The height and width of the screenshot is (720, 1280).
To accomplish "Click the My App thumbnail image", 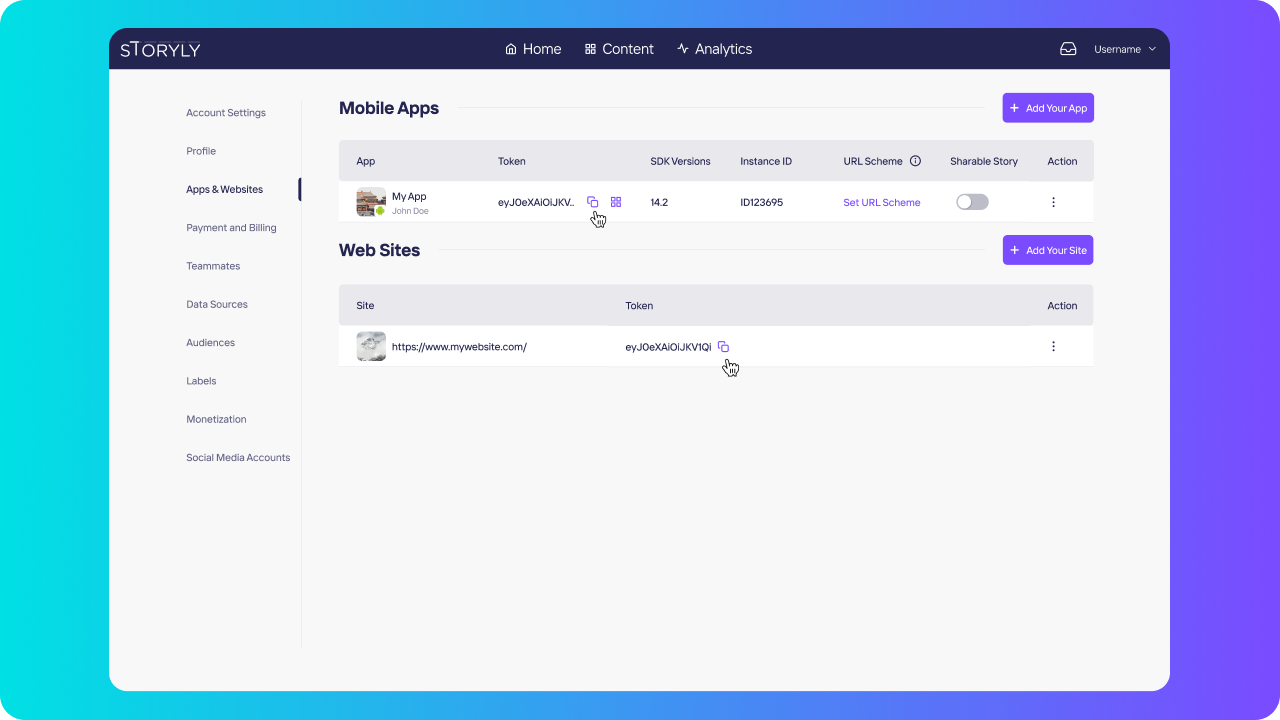I will [371, 202].
